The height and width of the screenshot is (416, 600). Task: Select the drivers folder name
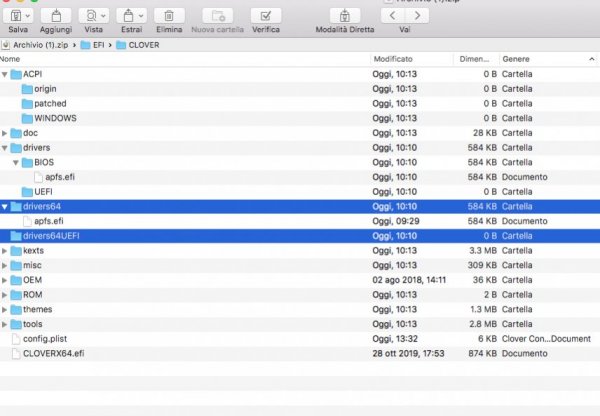(36, 148)
